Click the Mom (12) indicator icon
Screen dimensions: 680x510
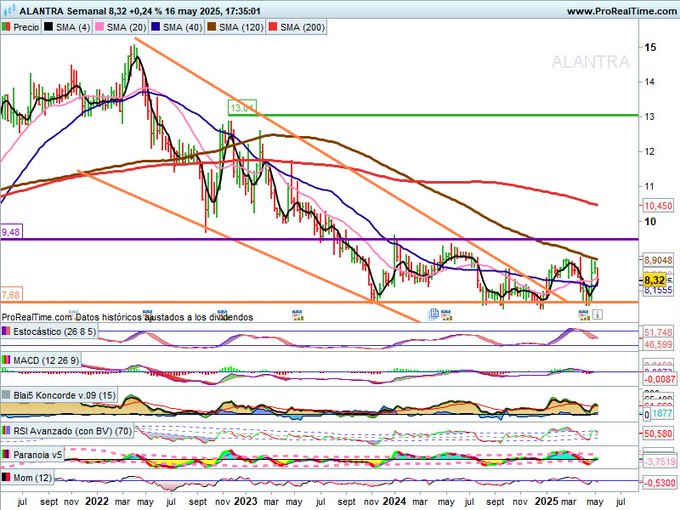[6, 478]
